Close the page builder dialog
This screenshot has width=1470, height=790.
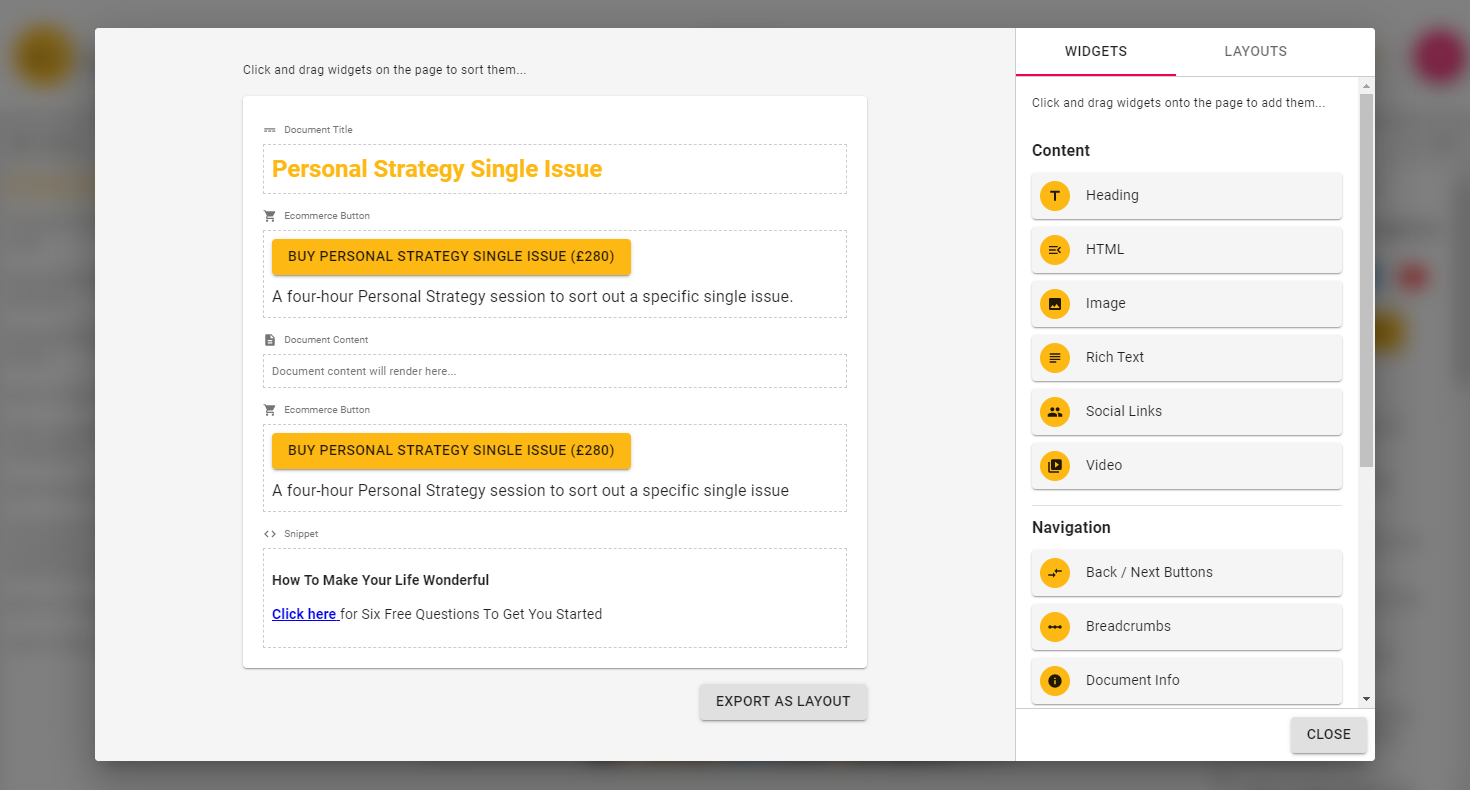pos(1328,735)
